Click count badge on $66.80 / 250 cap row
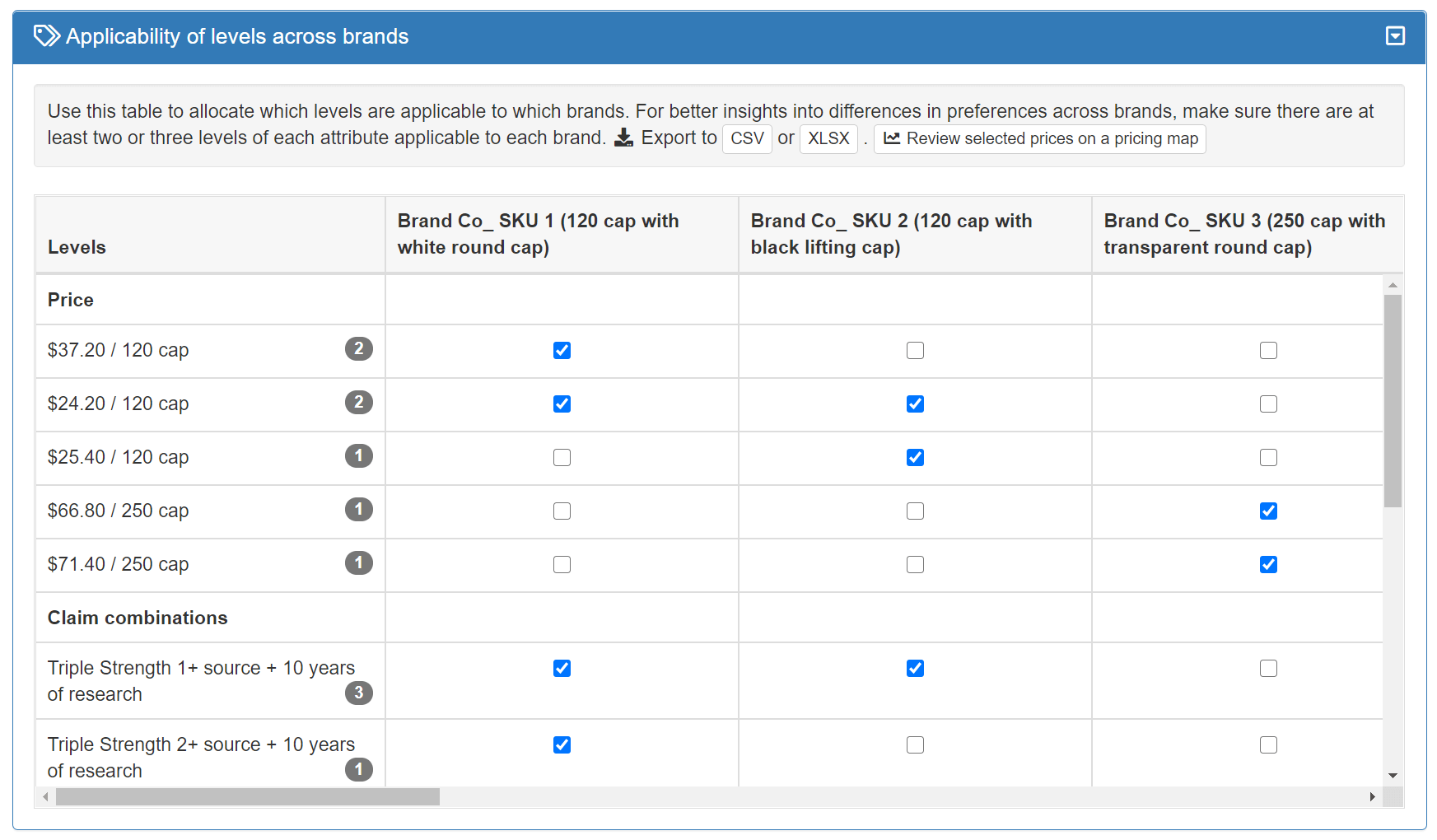Screen dimensions: 1437x840 coord(358,509)
